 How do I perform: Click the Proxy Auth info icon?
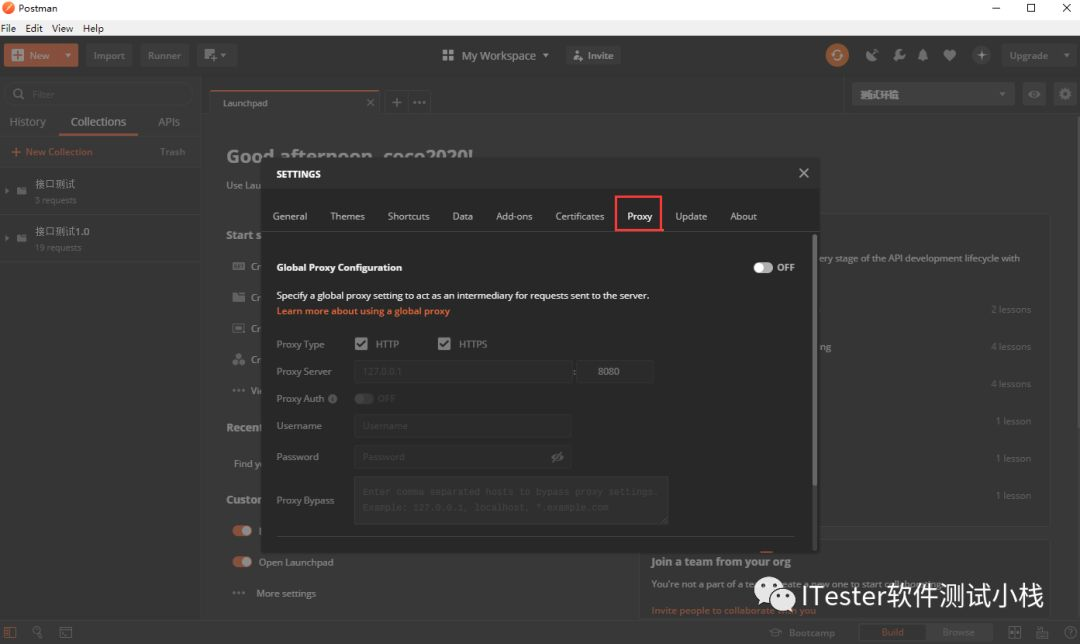pos(333,399)
